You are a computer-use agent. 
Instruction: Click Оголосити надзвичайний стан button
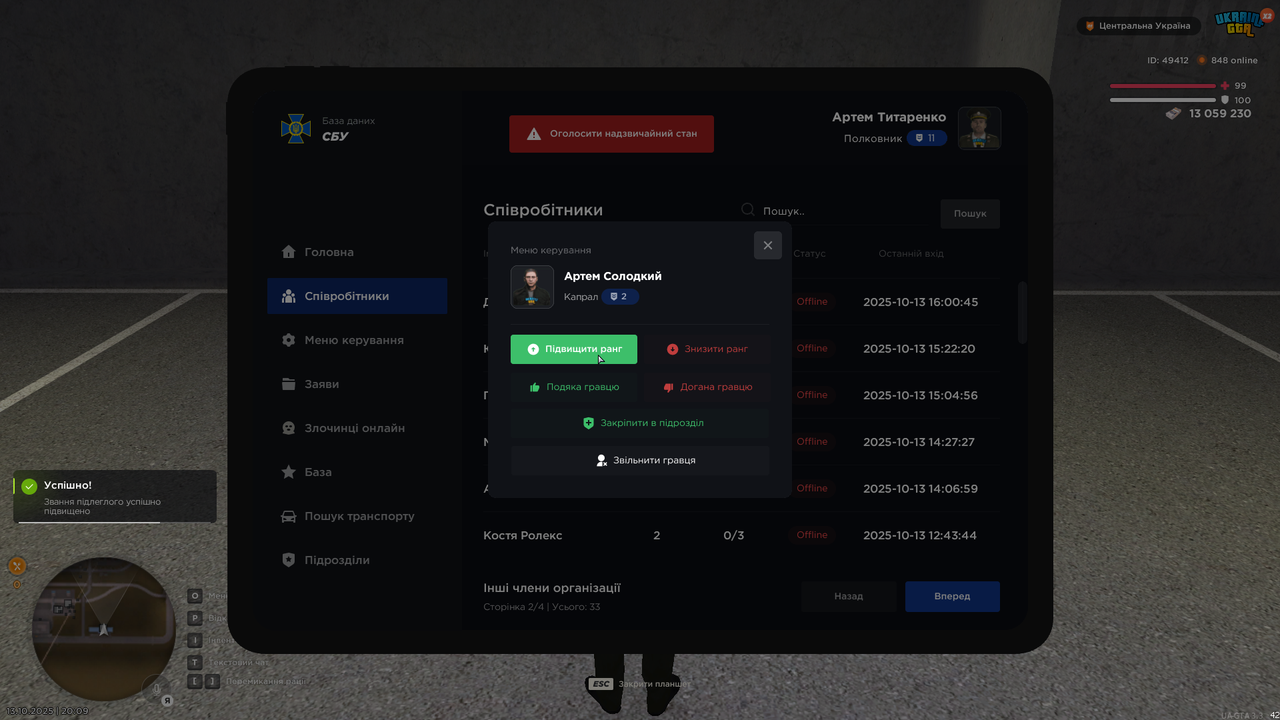[x=612, y=133]
